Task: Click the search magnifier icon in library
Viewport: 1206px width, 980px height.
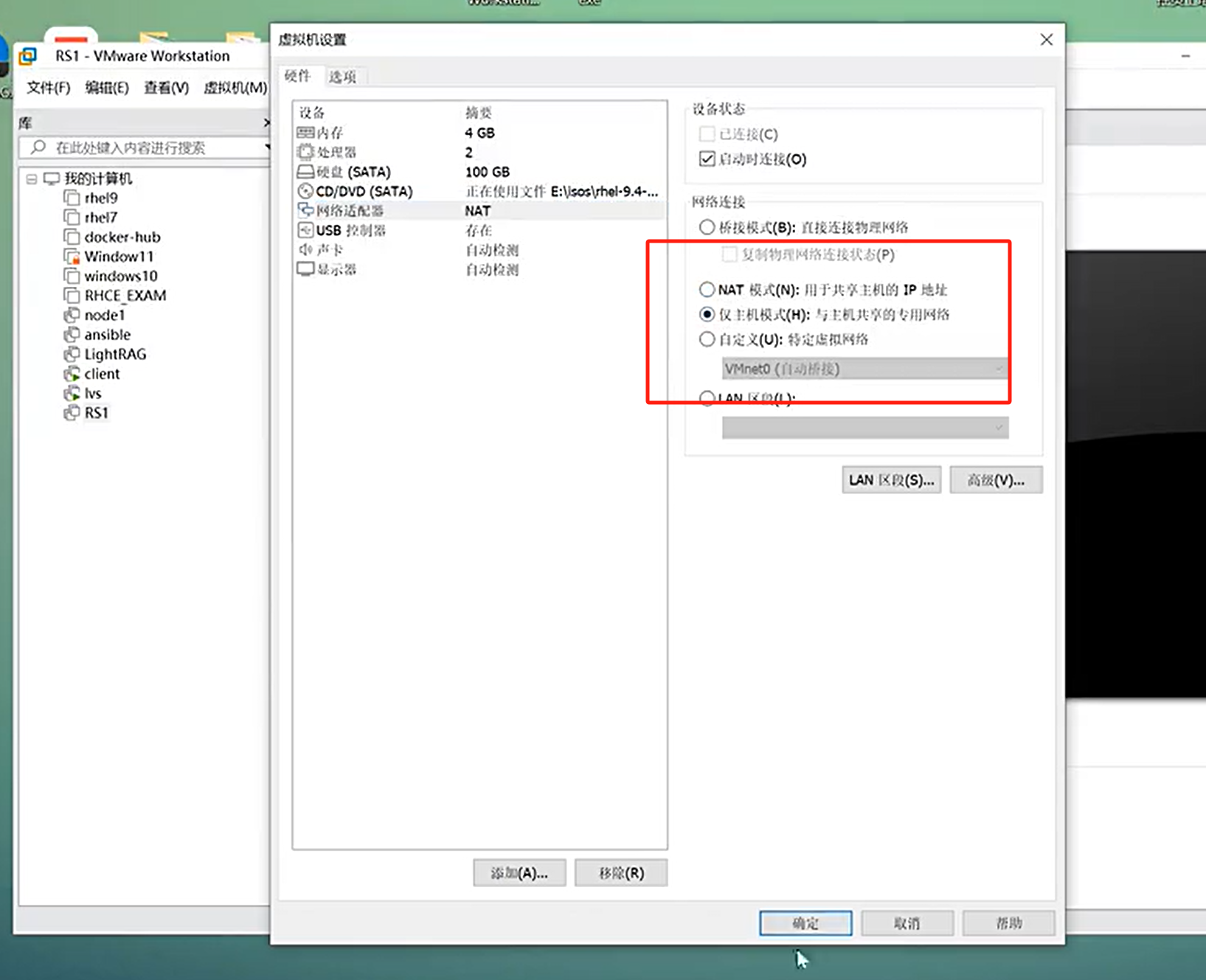Action: point(38,147)
